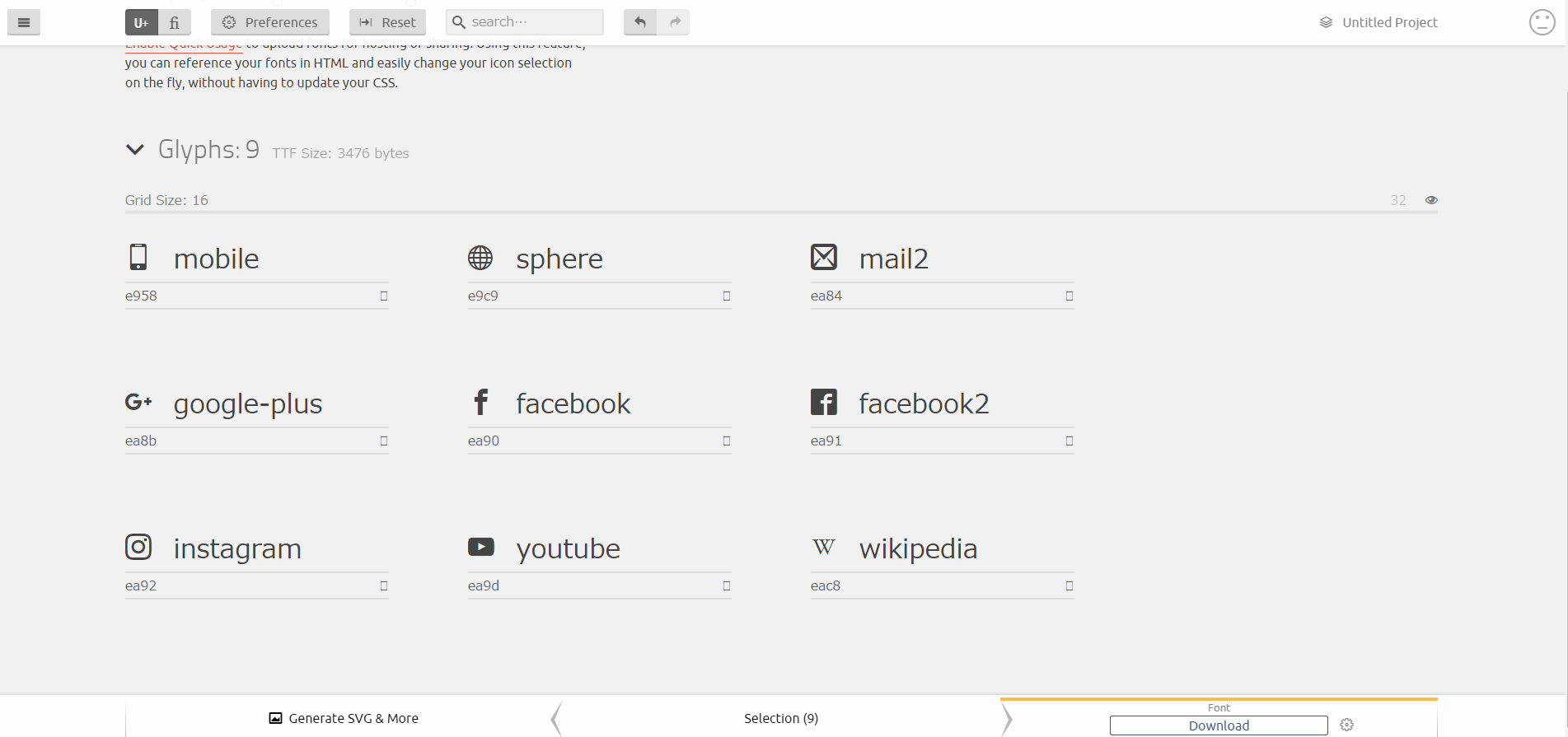Click the youtube glyph icon

[x=481, y=547]
